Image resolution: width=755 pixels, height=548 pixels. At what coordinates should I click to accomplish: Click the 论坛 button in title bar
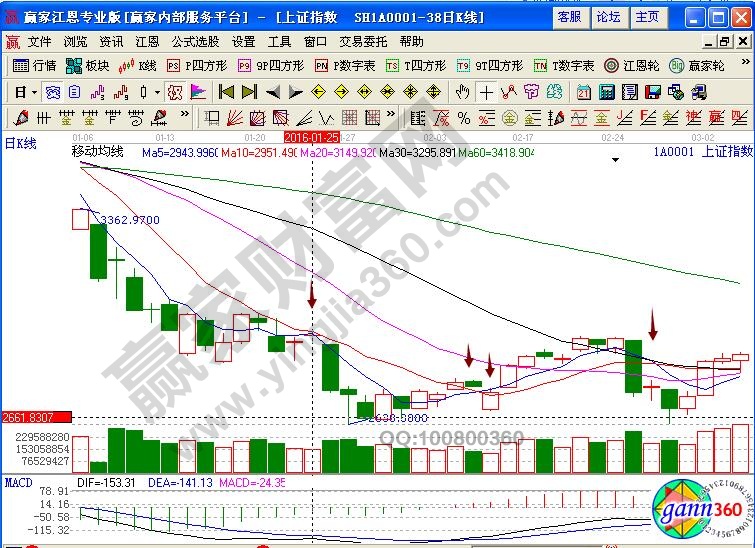[x=608, y=17]
